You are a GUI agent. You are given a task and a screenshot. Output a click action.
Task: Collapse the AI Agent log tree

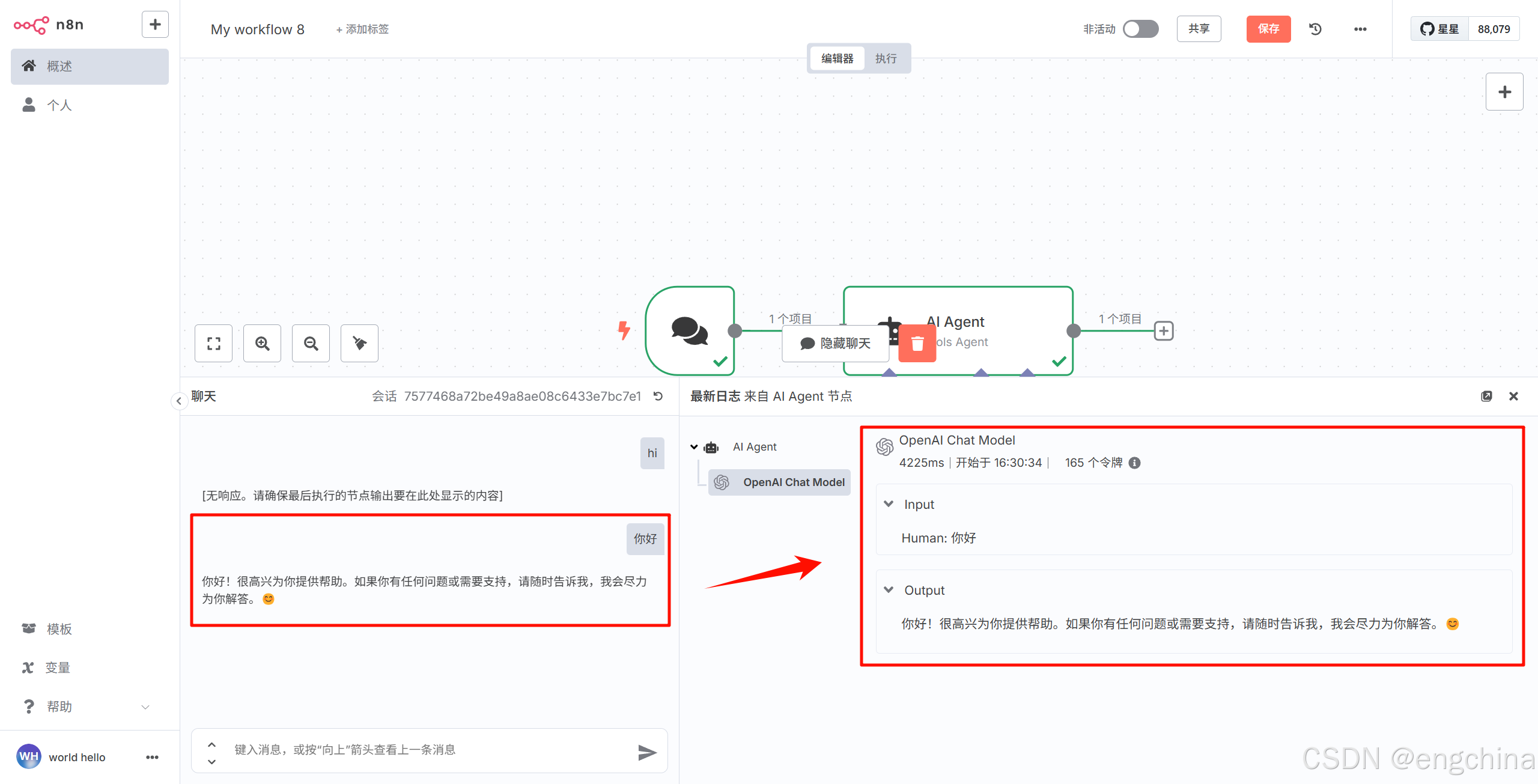(x=694, y=447)
